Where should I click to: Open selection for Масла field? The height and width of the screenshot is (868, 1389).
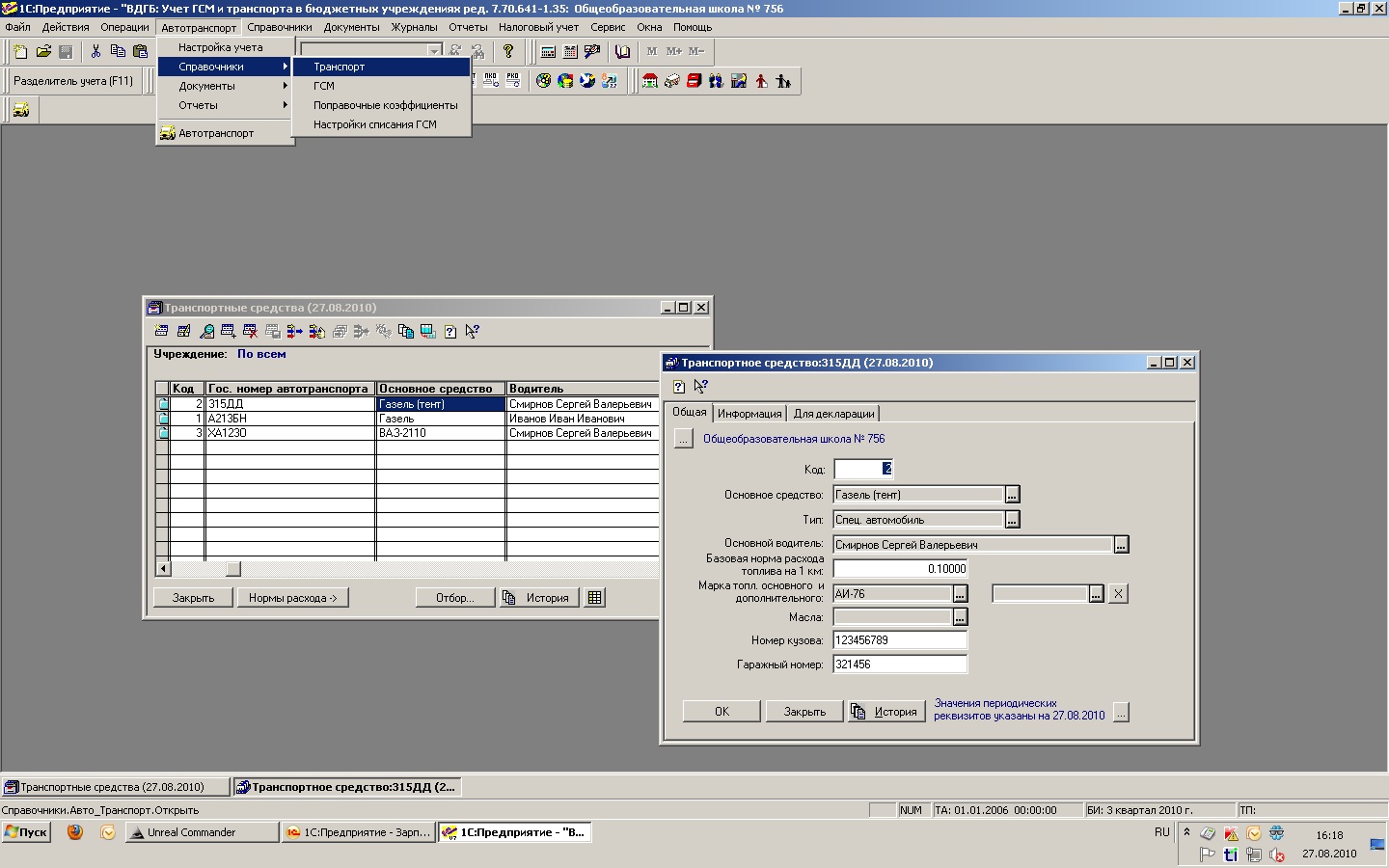(960, 617)
